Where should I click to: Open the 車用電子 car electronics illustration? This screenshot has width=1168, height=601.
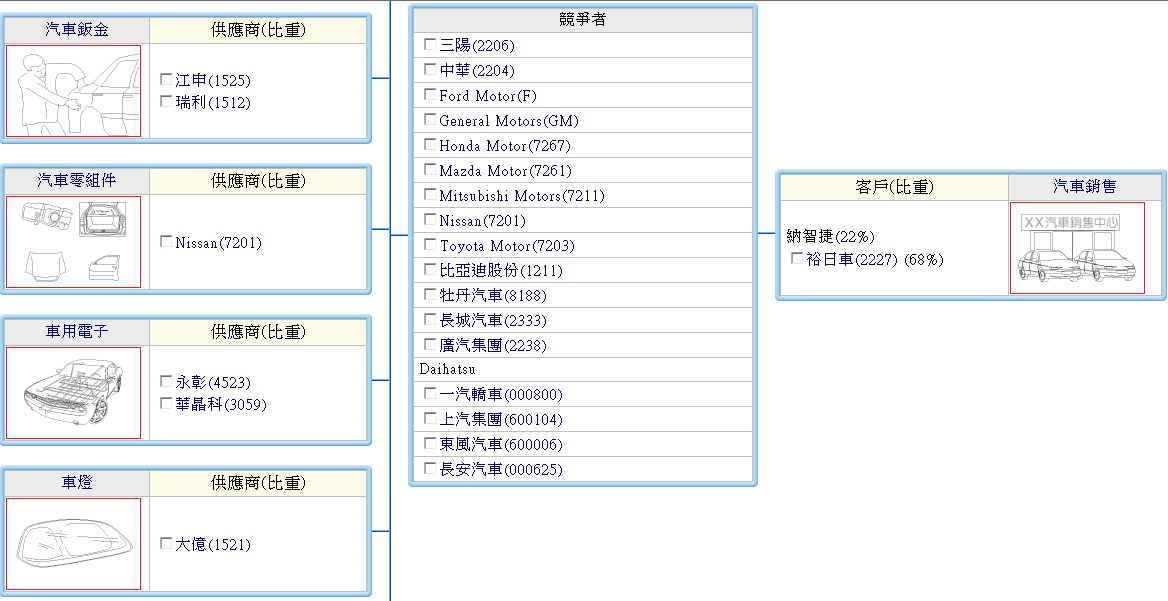pyautogui.click(x=74, y=393)
